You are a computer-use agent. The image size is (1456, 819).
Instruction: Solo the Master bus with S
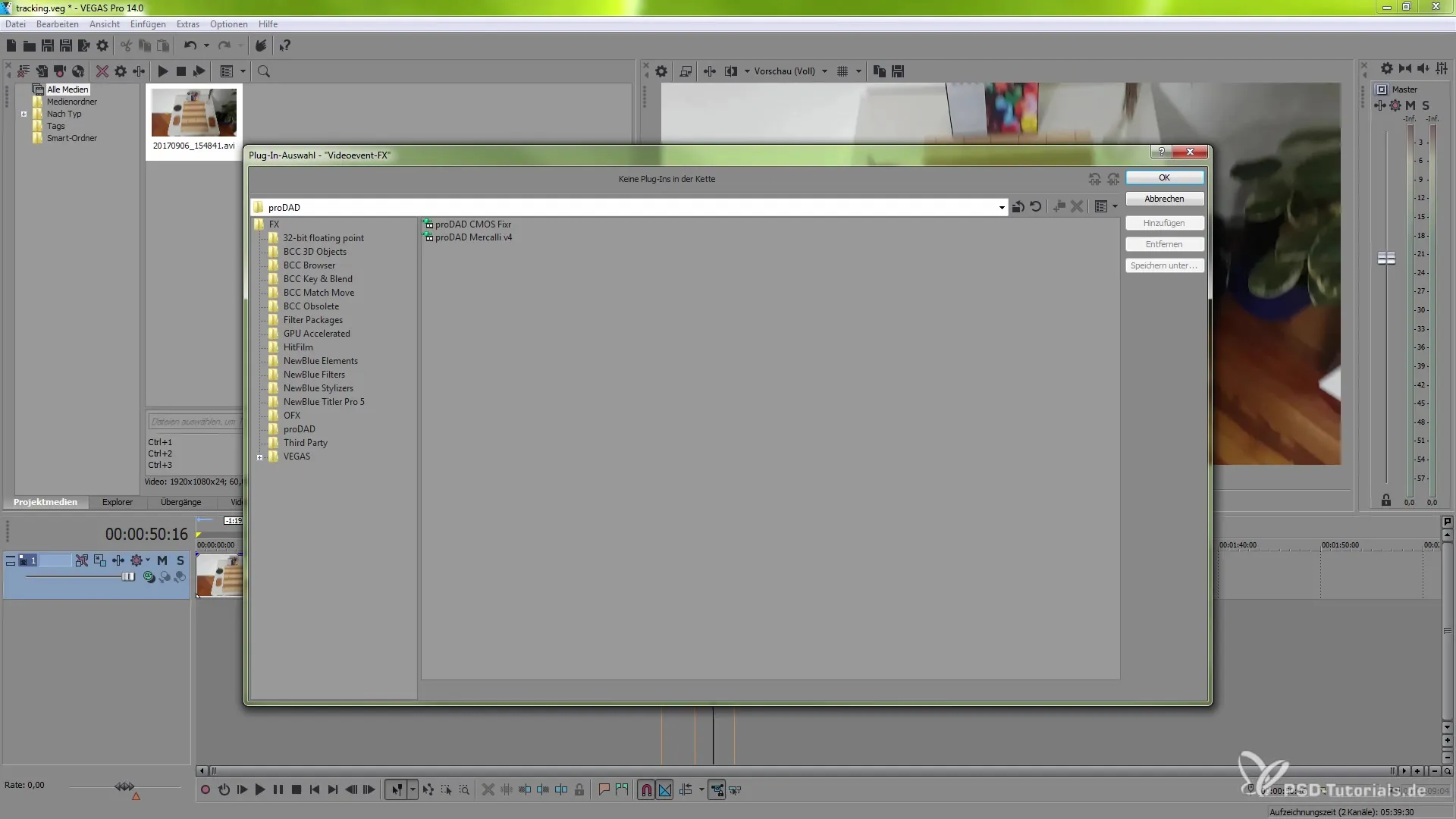click(x=1426, y=105)
